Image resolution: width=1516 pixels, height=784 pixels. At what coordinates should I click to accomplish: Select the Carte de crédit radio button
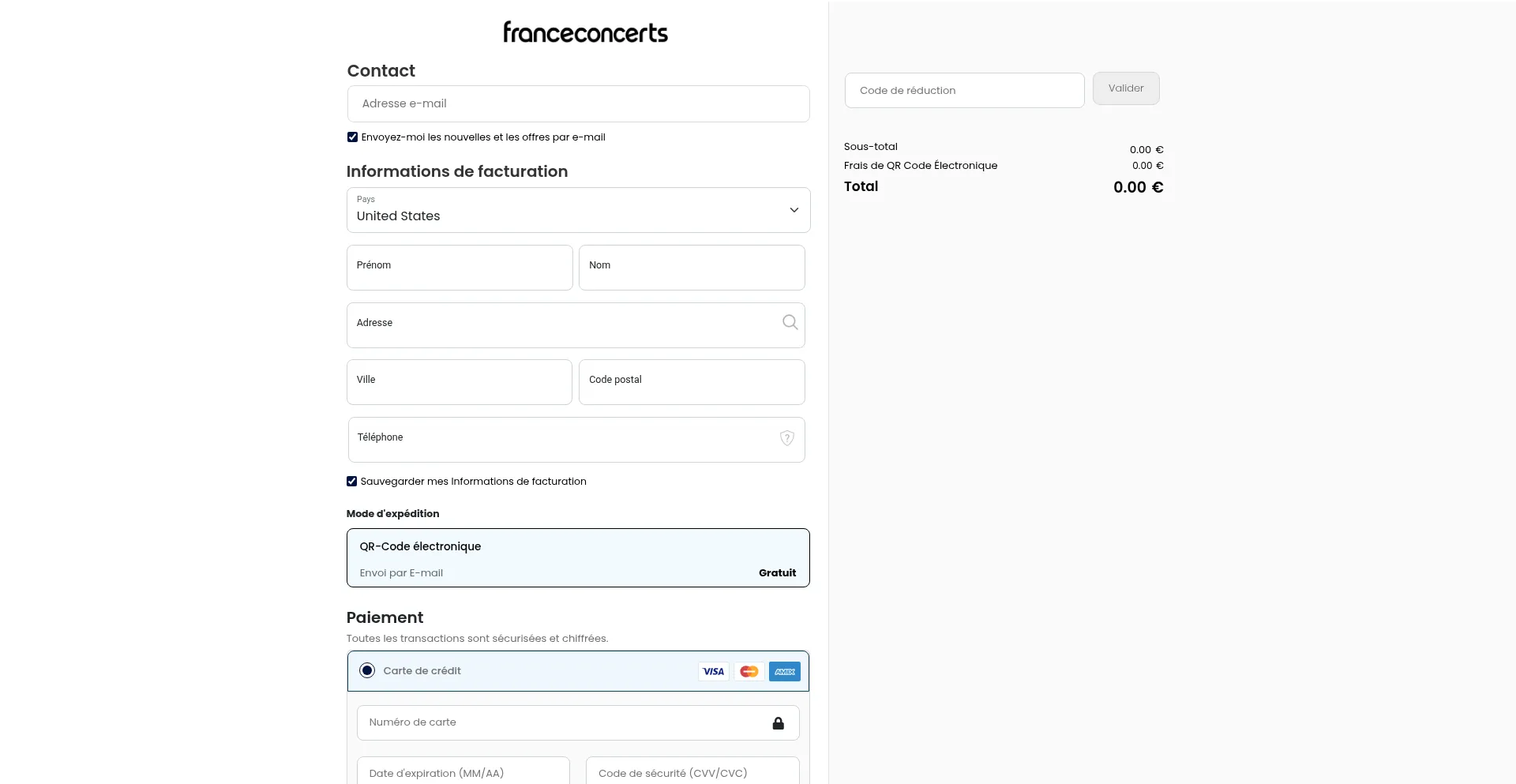(367, 671)
